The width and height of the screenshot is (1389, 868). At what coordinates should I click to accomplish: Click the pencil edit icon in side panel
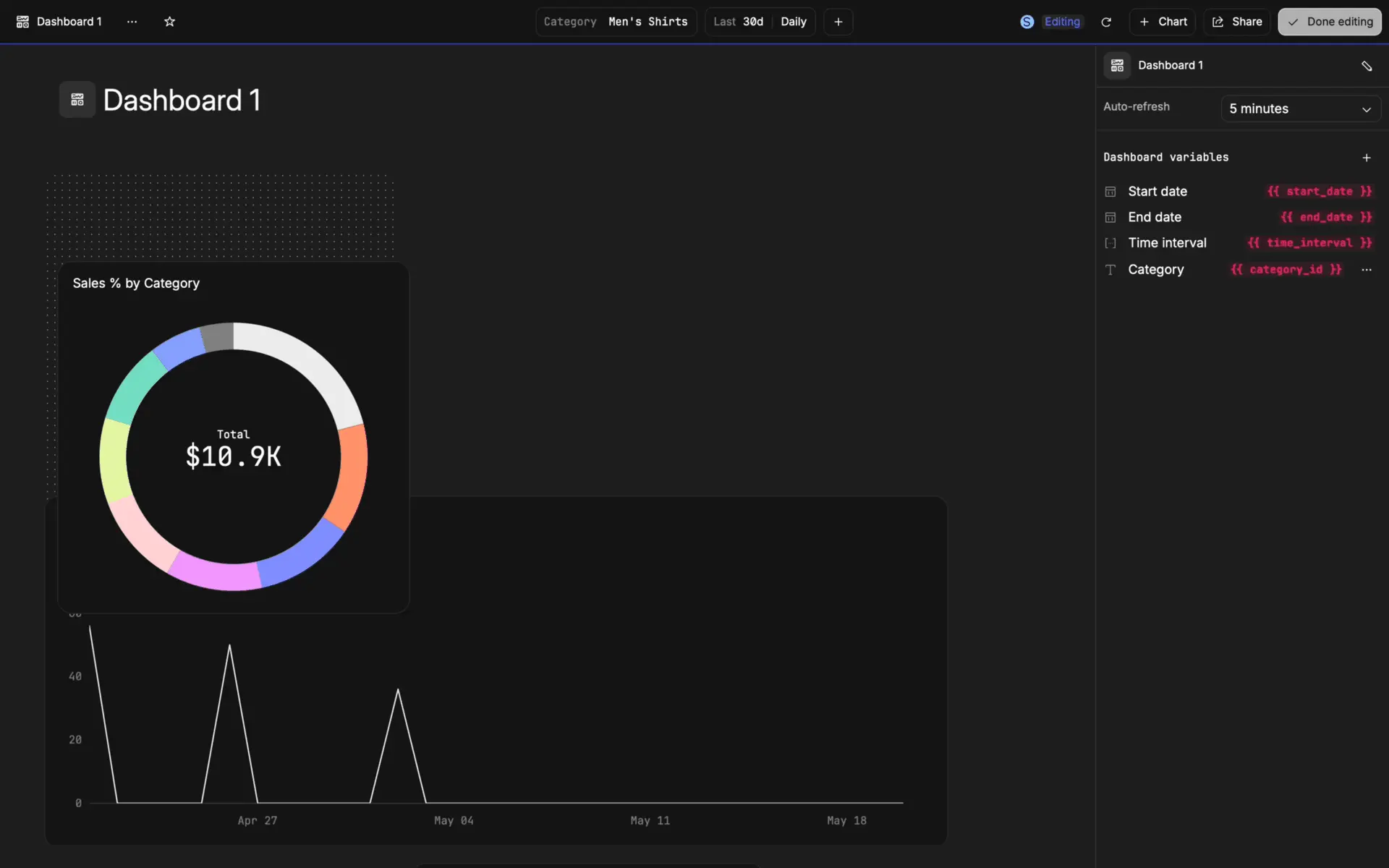click(x=1366, y=66)
